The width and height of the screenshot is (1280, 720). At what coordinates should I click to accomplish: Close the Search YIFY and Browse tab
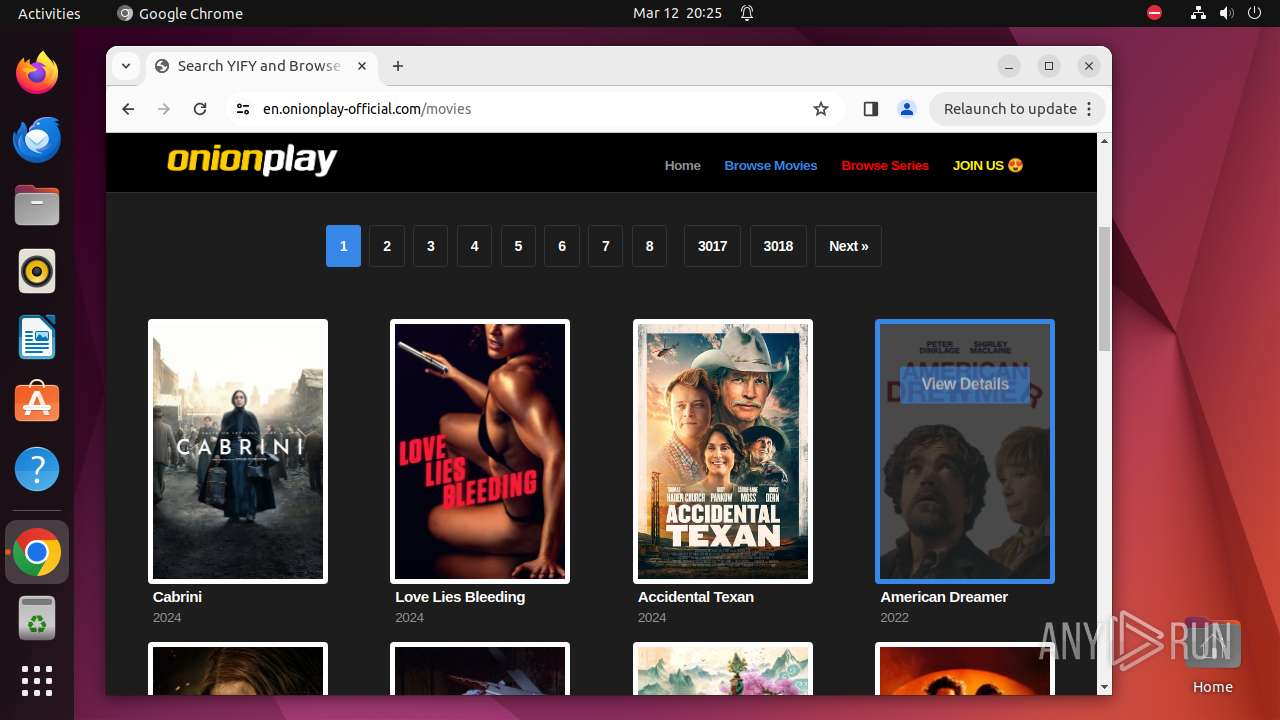click(362, 66)
